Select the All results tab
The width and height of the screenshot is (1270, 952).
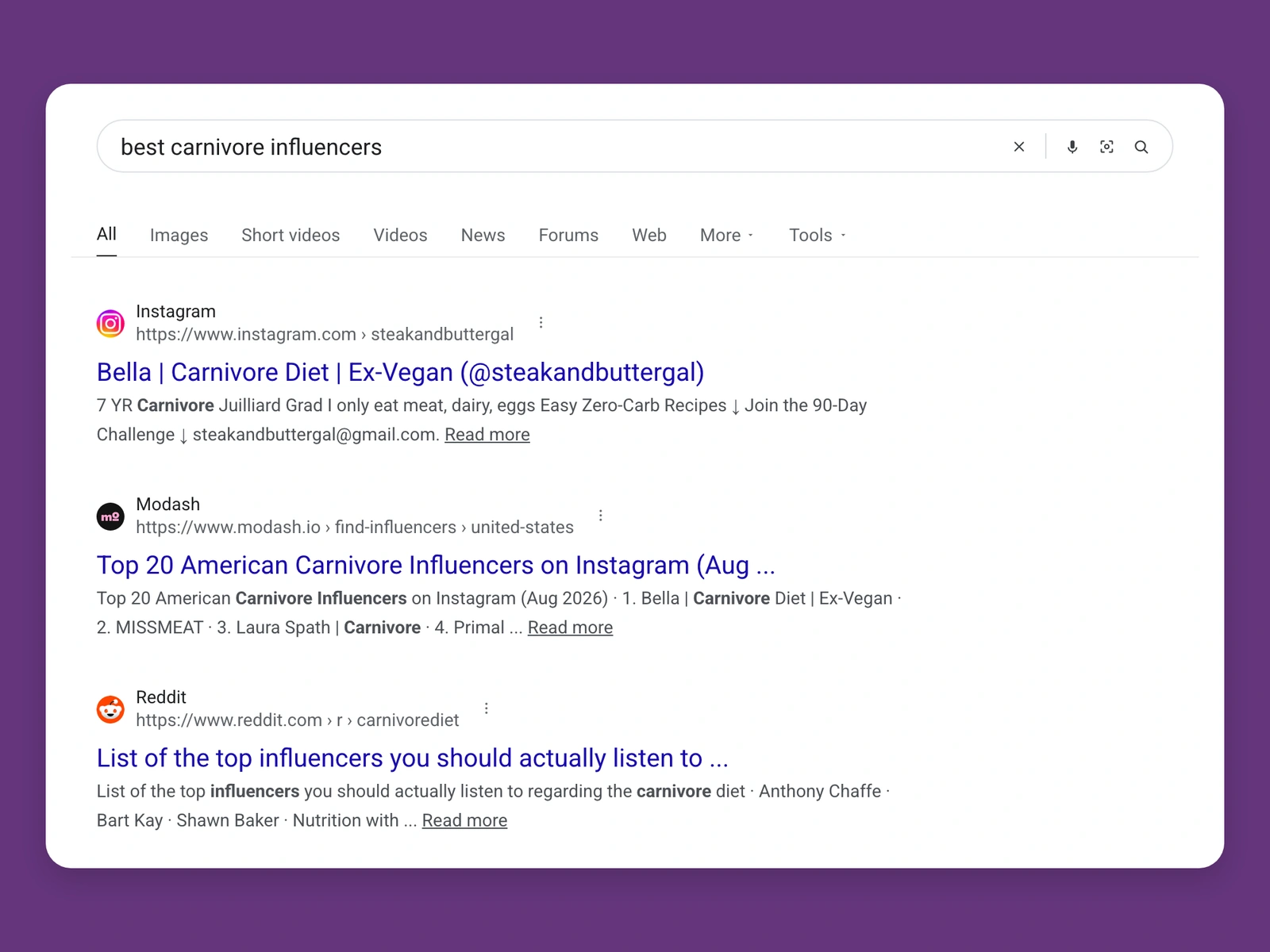tap(106, 234)
